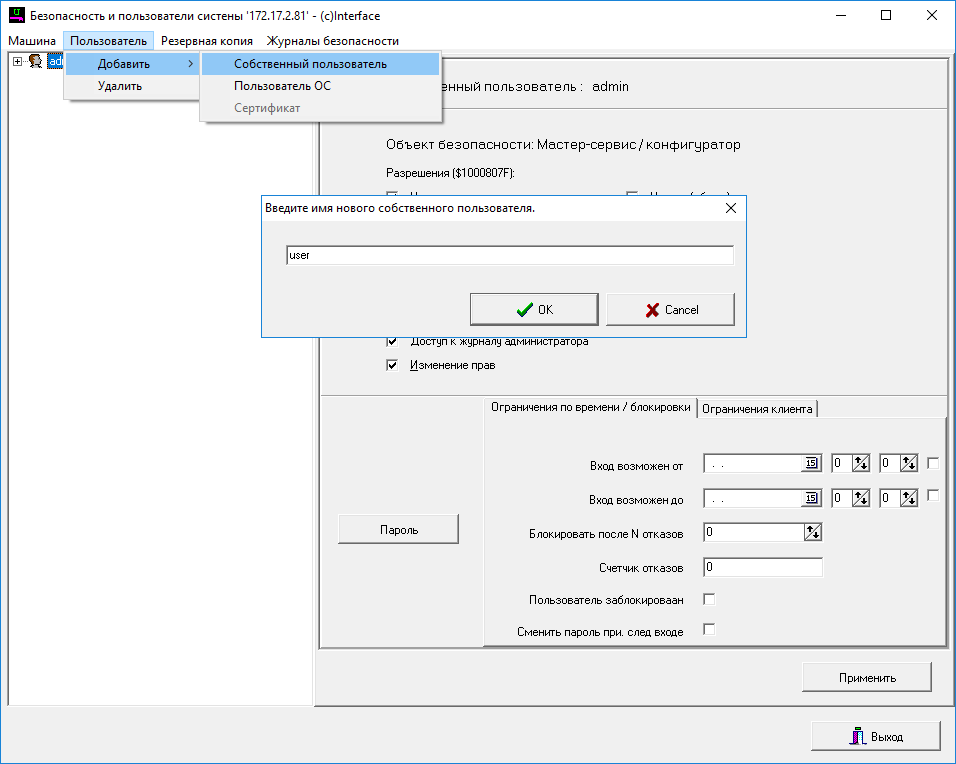Check 'Сменить пароль при след. входе'

[x=709, y=630]
